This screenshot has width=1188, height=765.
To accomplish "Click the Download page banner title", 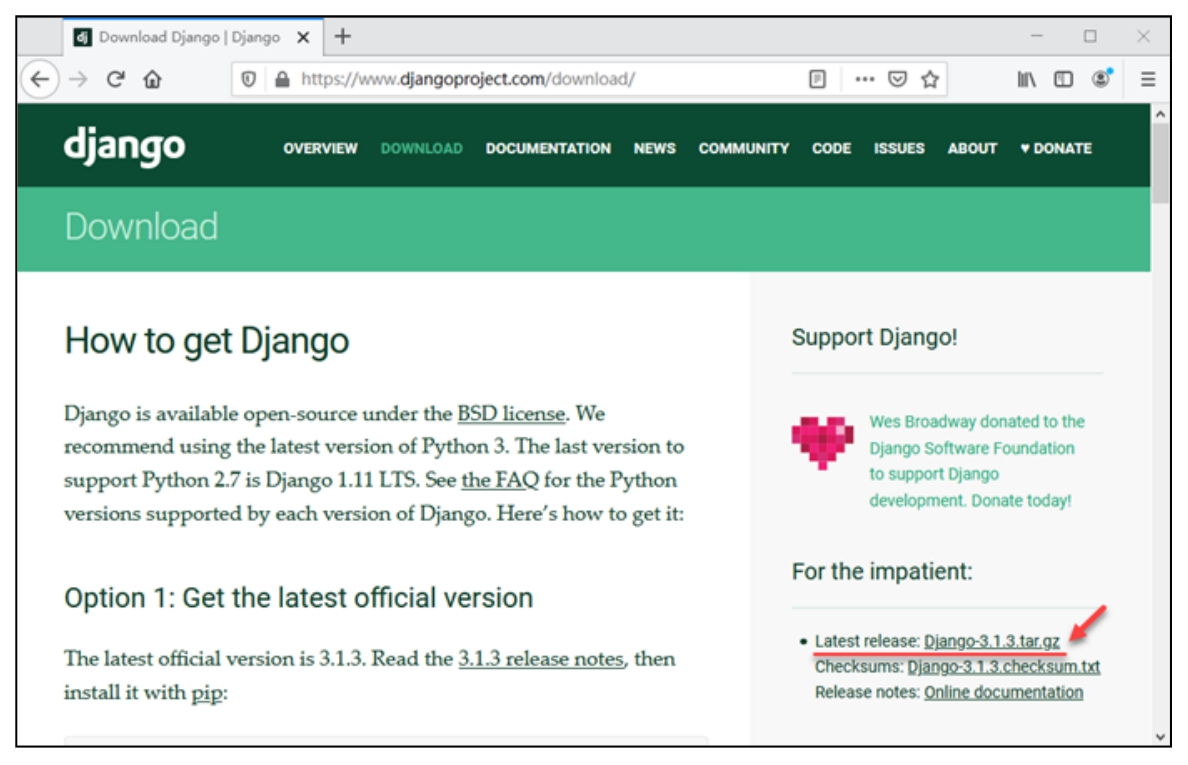I will [141, 226].
